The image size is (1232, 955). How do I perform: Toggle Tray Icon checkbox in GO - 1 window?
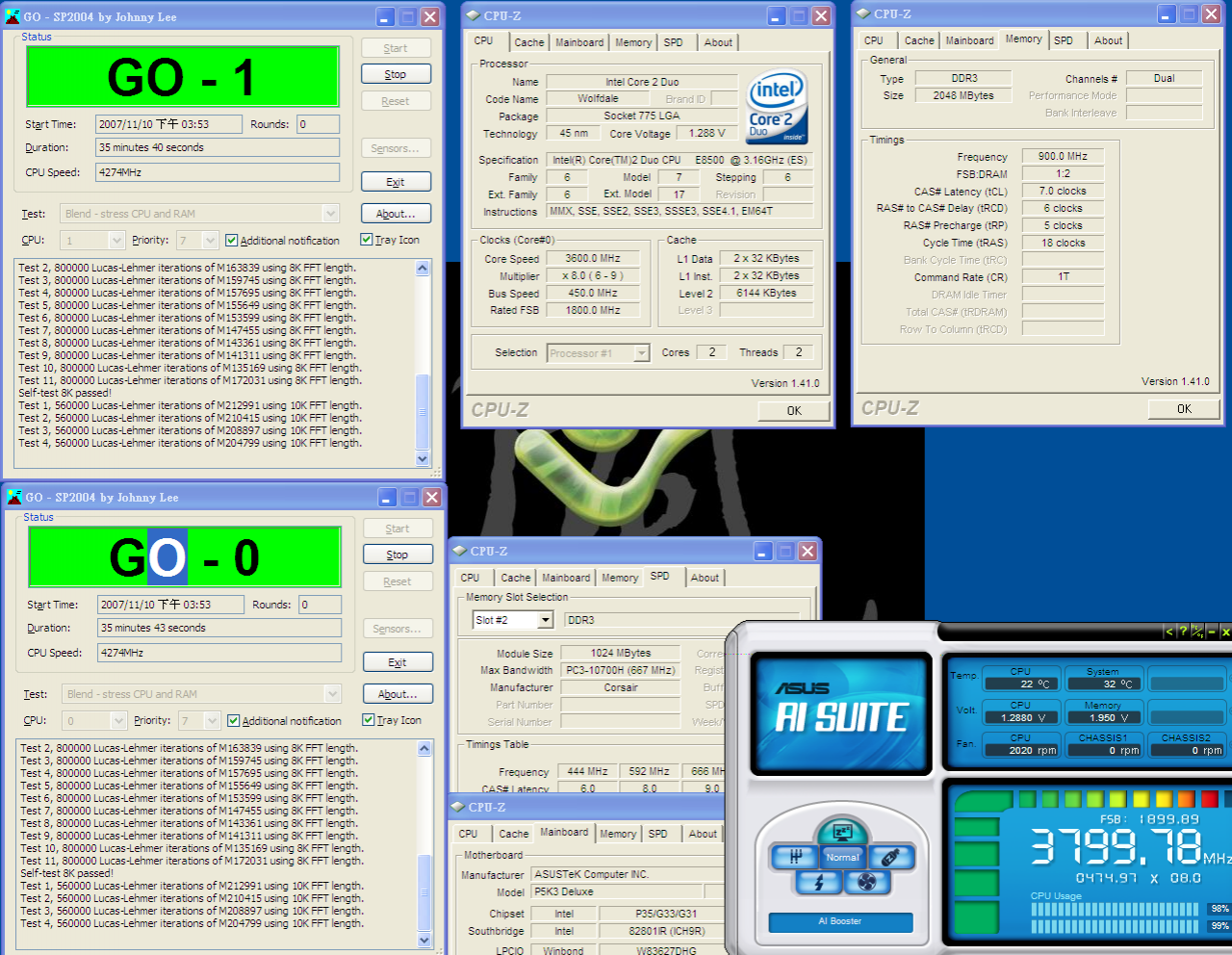[x=367, y=239]
